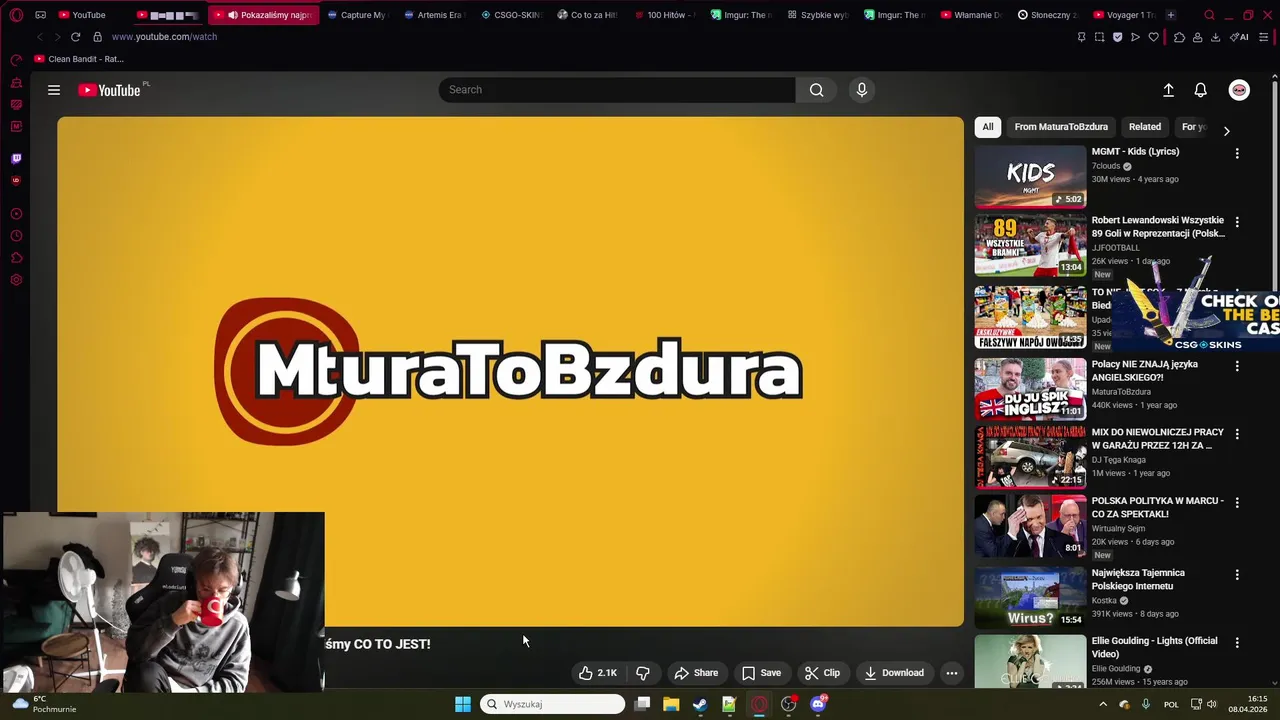Screen dimensions: 1280x720
Task: Open the Opera GX main menu logo
Action: click(x=16, y=15)
